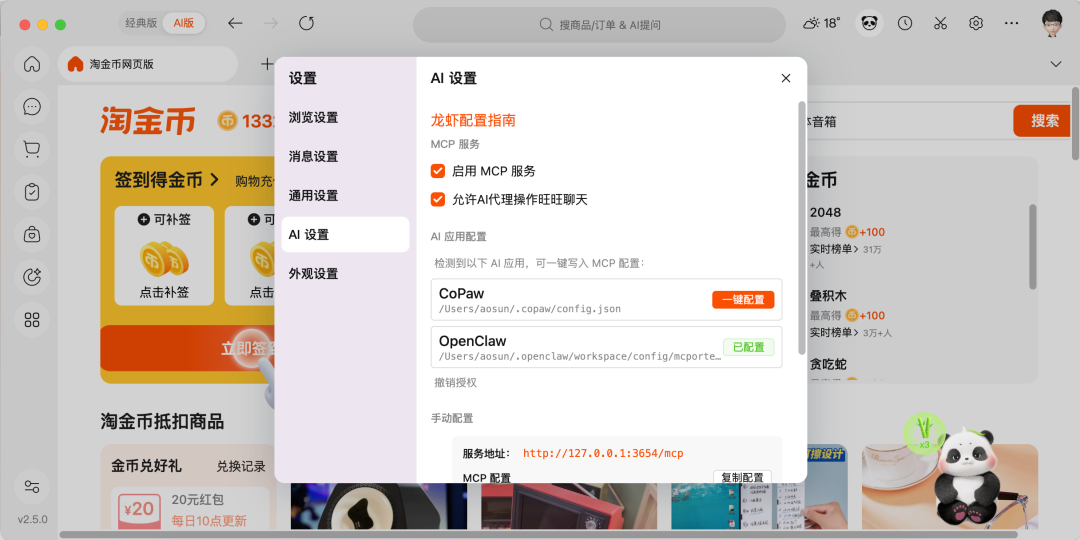The height and width of the screenshot is (540, 1080).
Task: Click the gold coin icon beside balance
Action: pyautogui.click(x=229, y=121)
